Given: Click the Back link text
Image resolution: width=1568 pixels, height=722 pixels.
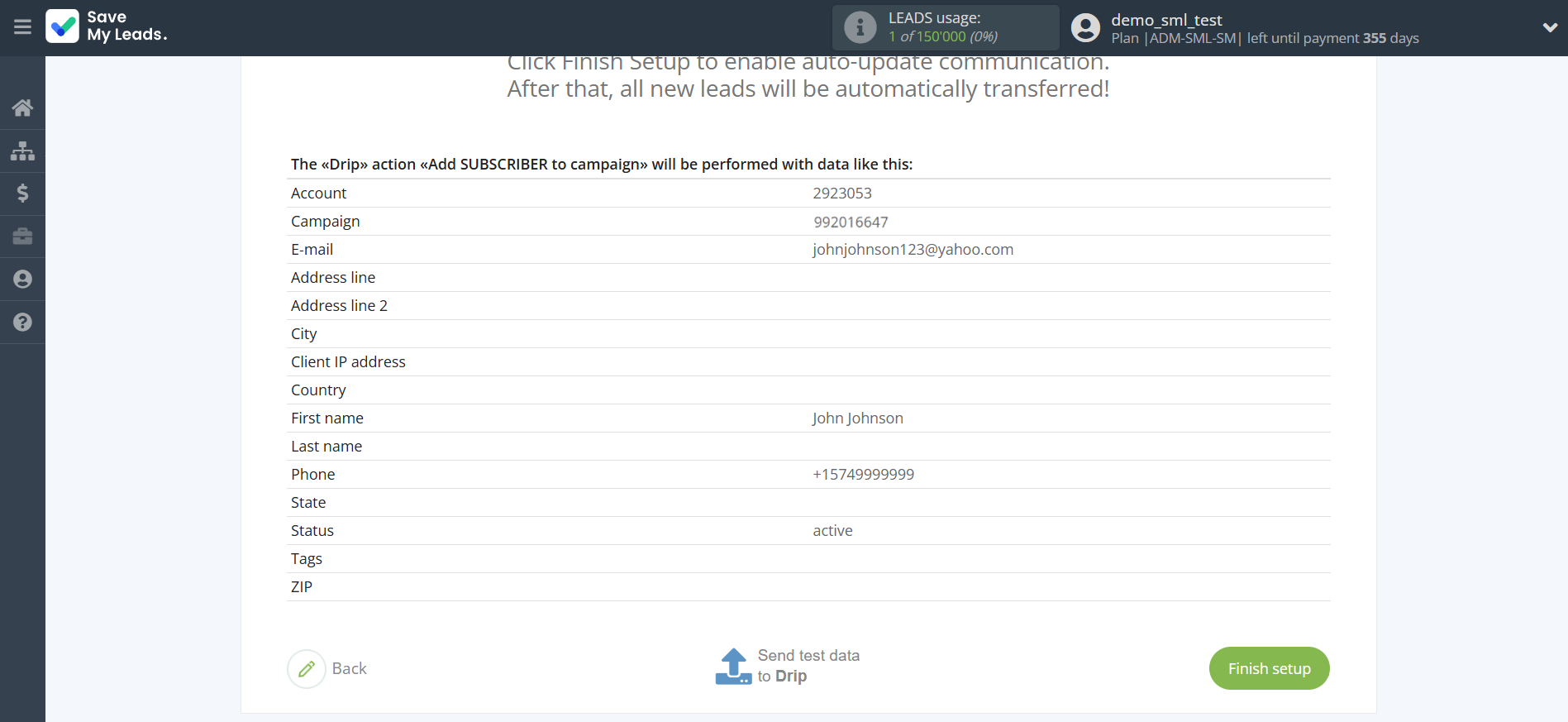Looking at the screenshot, I should point(349,668).
